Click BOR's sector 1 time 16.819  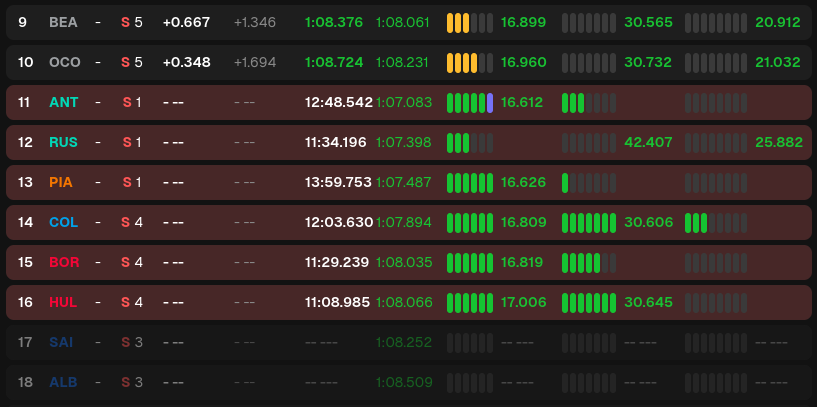click(522, 262)
